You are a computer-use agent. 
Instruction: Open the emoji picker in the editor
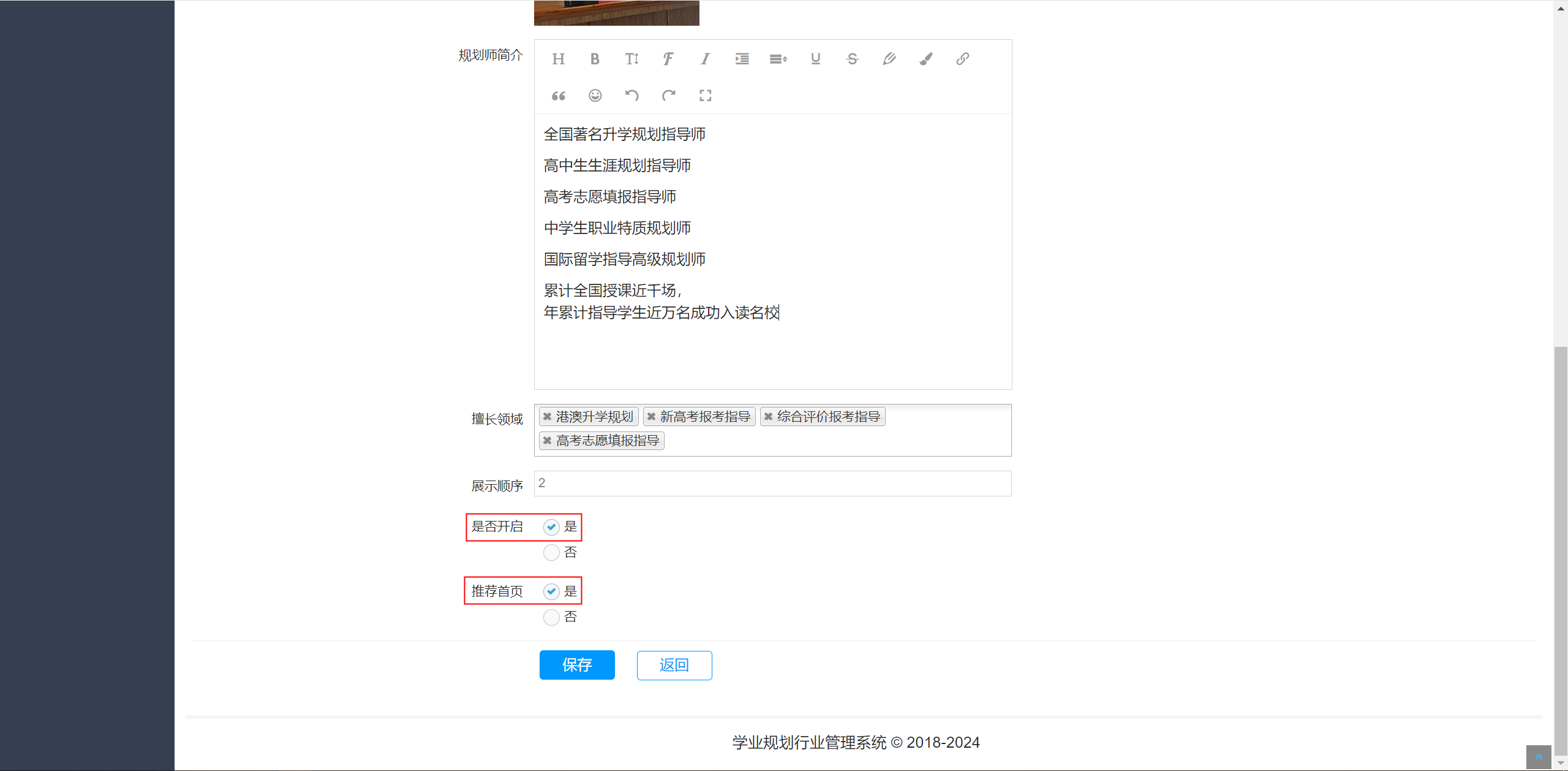pos(594,95)
